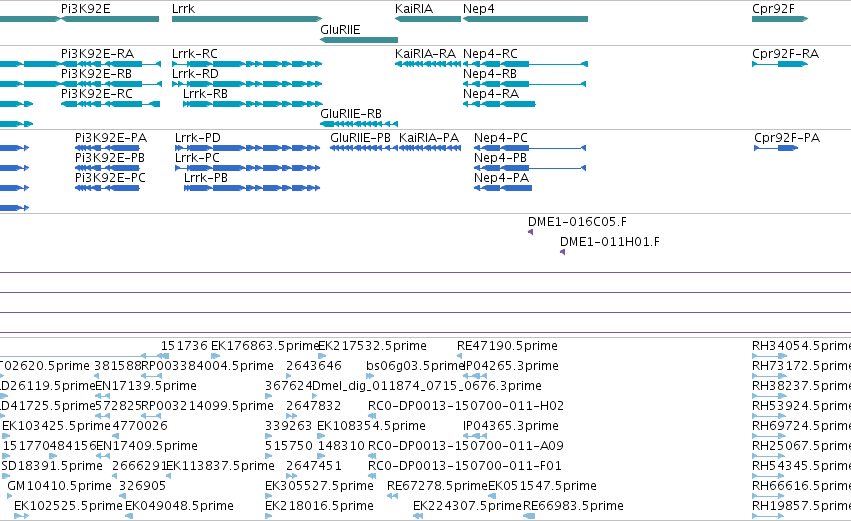851x521 pixels.
Task: Click the RH38237.5prime EST feature
Action: click(769, 396)
